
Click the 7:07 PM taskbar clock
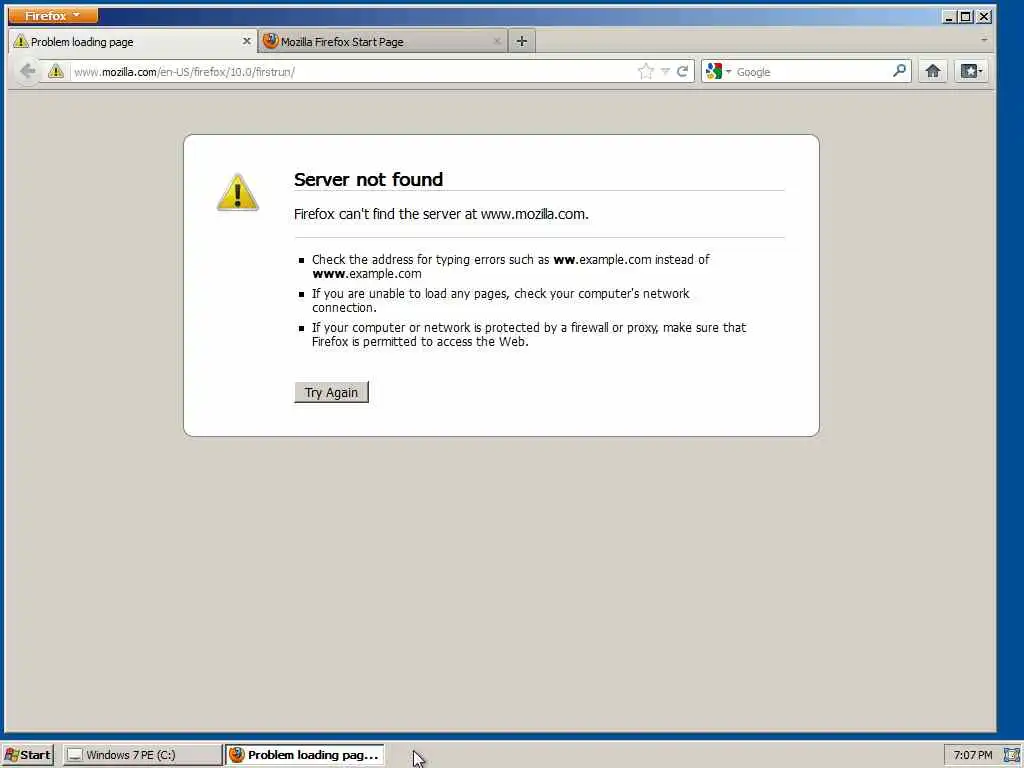pyautogui.click(x=972, y=755)
